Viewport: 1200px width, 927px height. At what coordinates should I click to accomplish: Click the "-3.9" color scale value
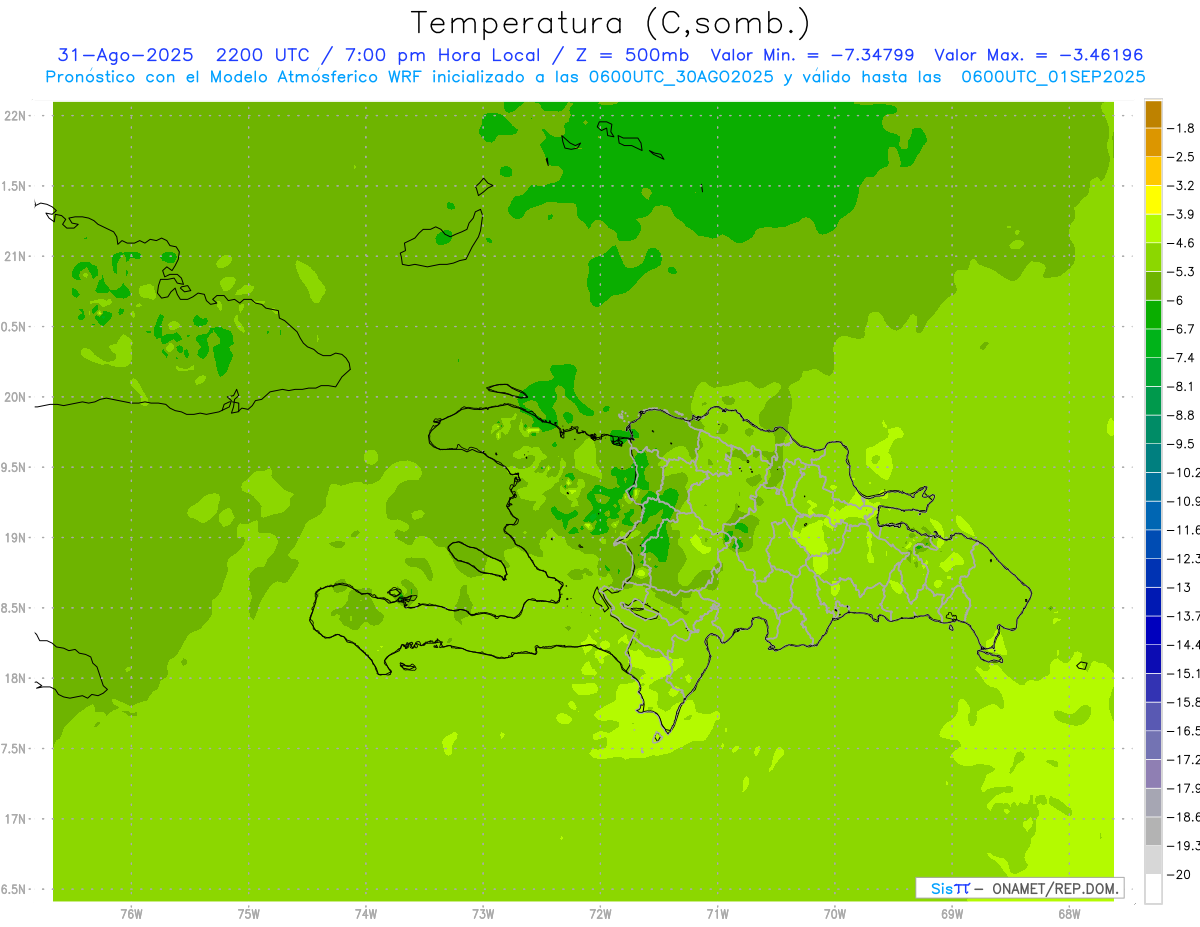(x=1183, y=214)
